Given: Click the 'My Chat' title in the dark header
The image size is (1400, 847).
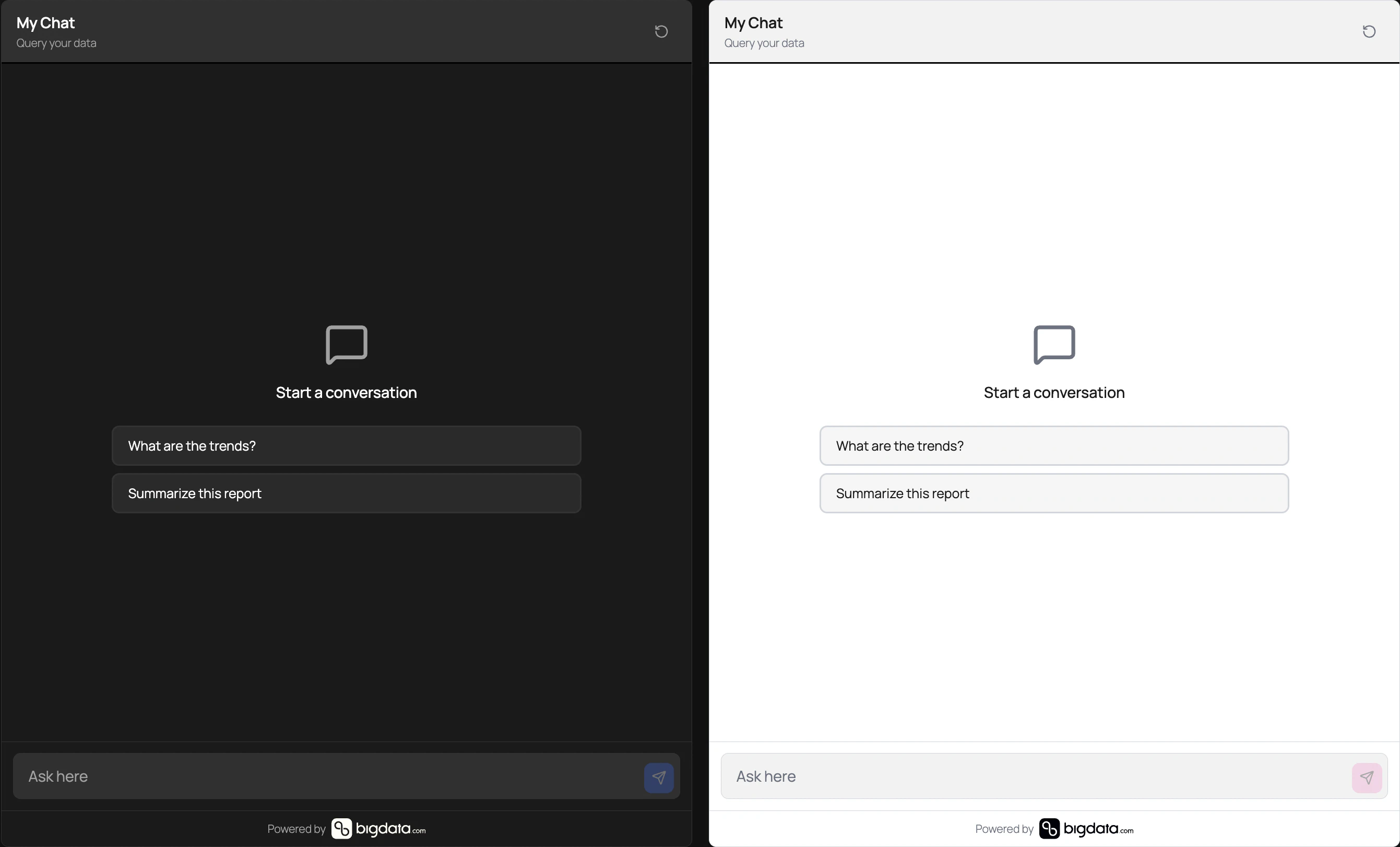Looking at the screenshot, I should click(x=44, y=23).
